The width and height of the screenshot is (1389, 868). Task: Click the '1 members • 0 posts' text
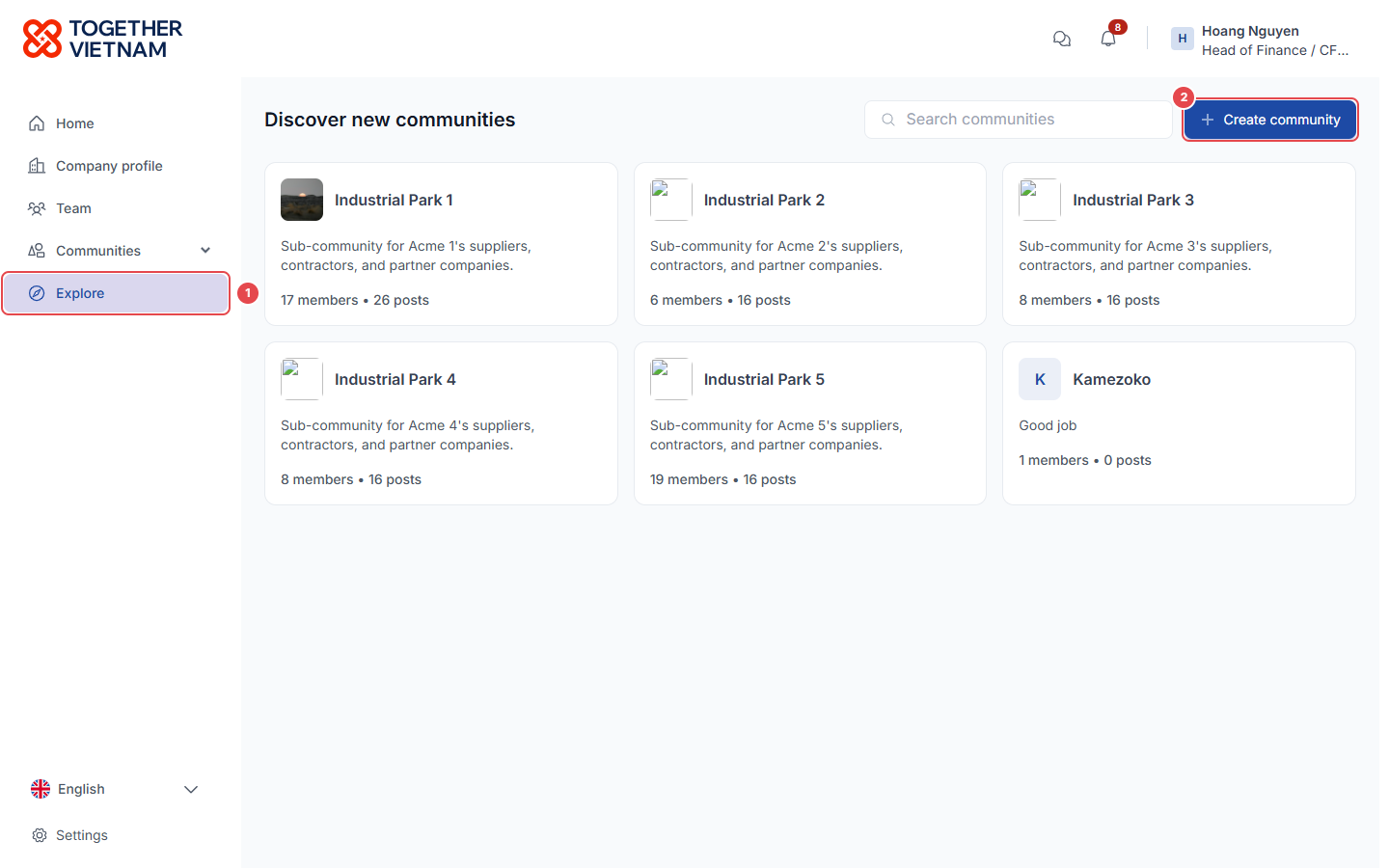coord(1085,460)
